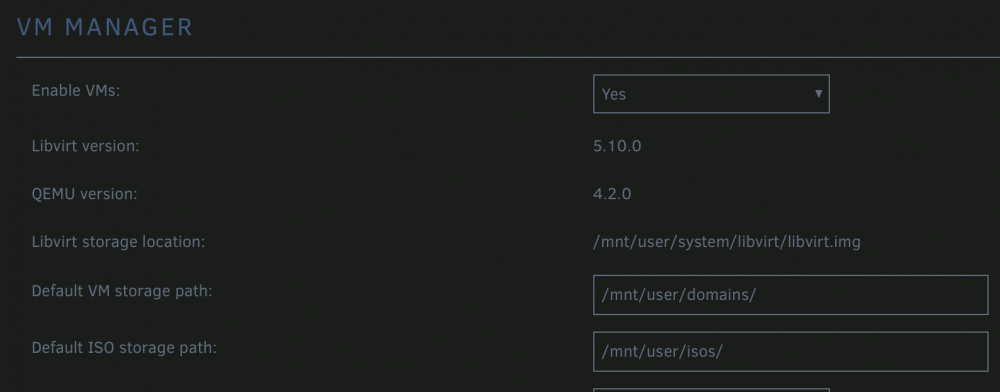Click empty space right of isos path text
1000x392 pixels.
[x=855, y=351]
